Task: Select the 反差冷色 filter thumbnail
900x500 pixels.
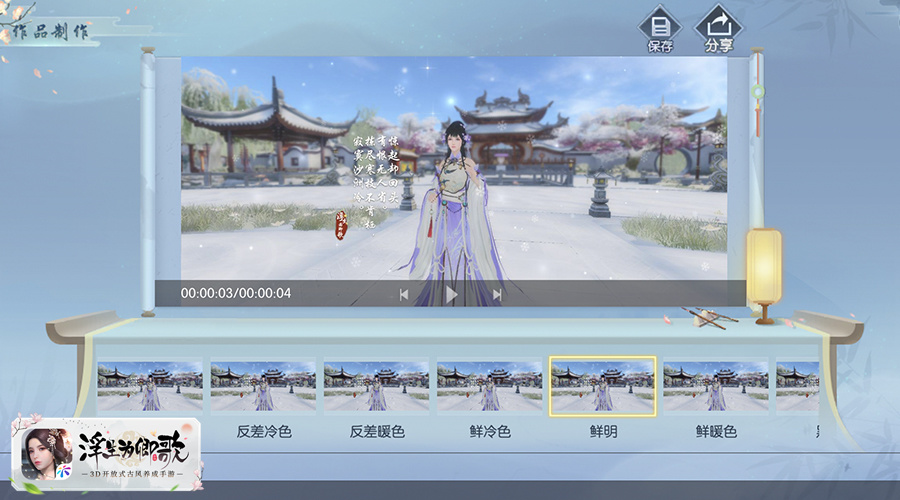Action: [263, 386]
